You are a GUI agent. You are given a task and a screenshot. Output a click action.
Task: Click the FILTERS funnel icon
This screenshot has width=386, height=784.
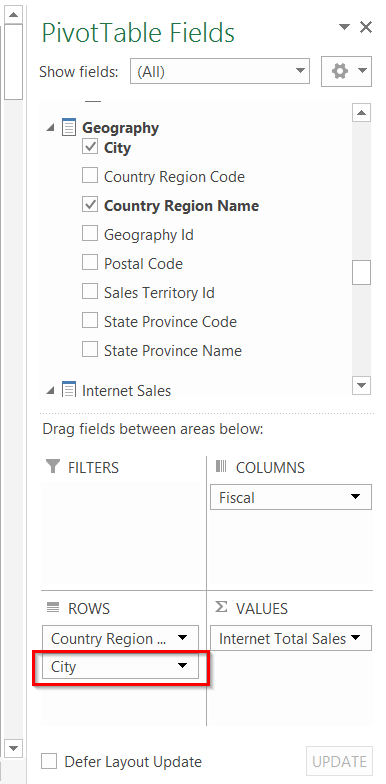52,466
